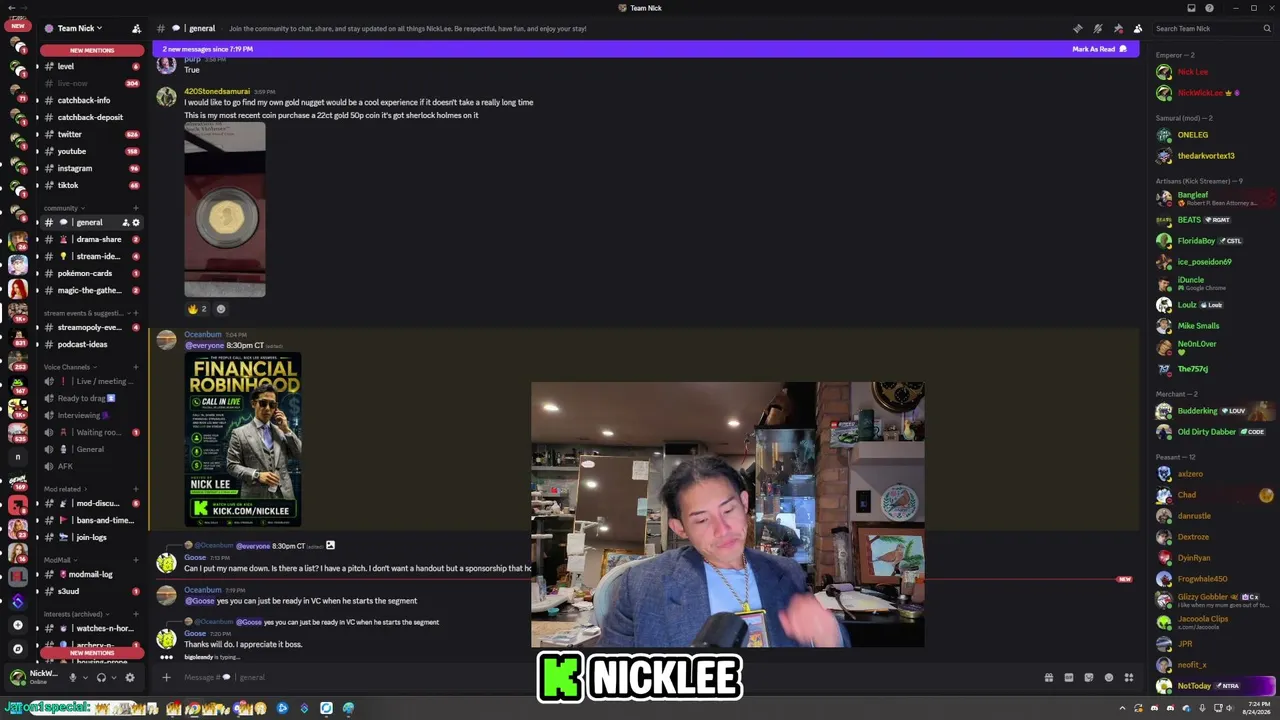The image size is (1280, 720).
Task: Jump to bottom NEW MENTIONS in channel list
Action: (x=92, y=653)
